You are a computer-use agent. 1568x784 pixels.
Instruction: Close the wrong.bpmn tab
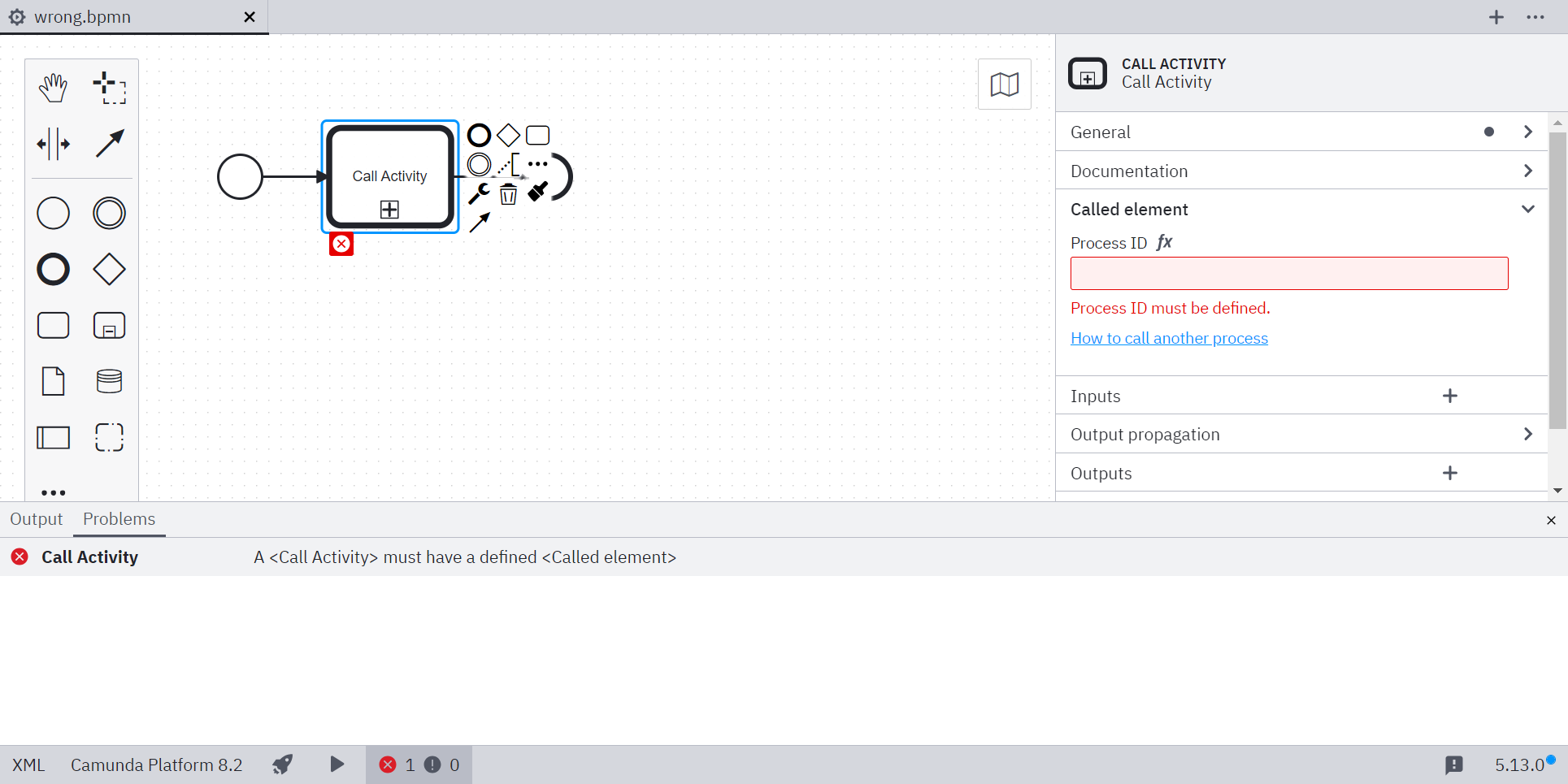click(x=250, y=17)
